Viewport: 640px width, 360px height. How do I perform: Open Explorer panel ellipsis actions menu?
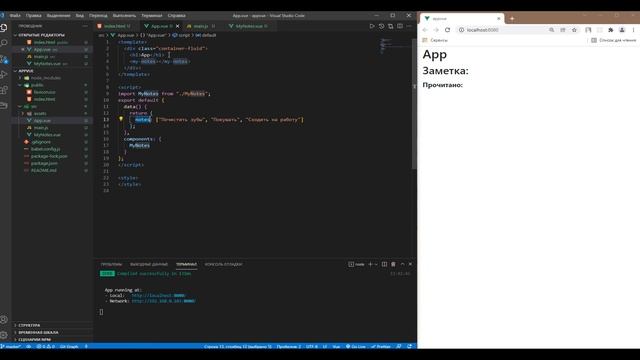pos(85,26)
